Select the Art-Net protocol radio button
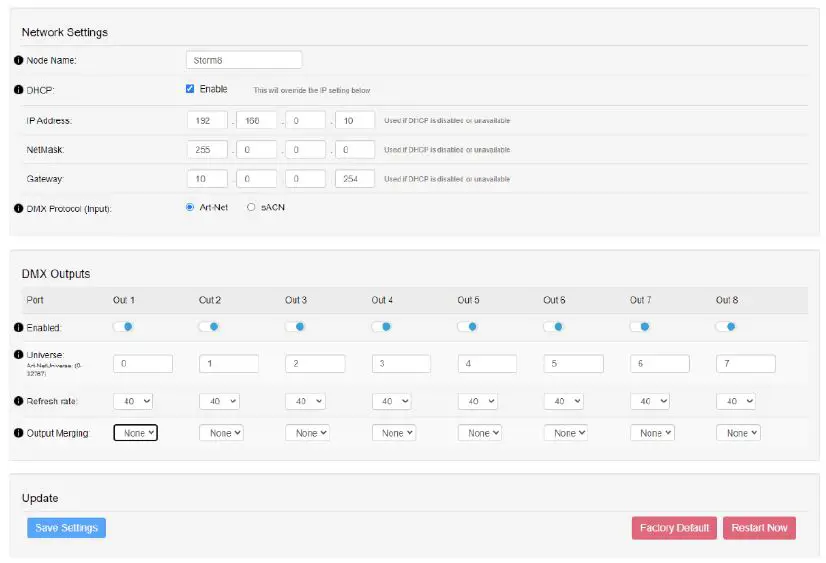The image size is (826, 563). click(190, 208)
